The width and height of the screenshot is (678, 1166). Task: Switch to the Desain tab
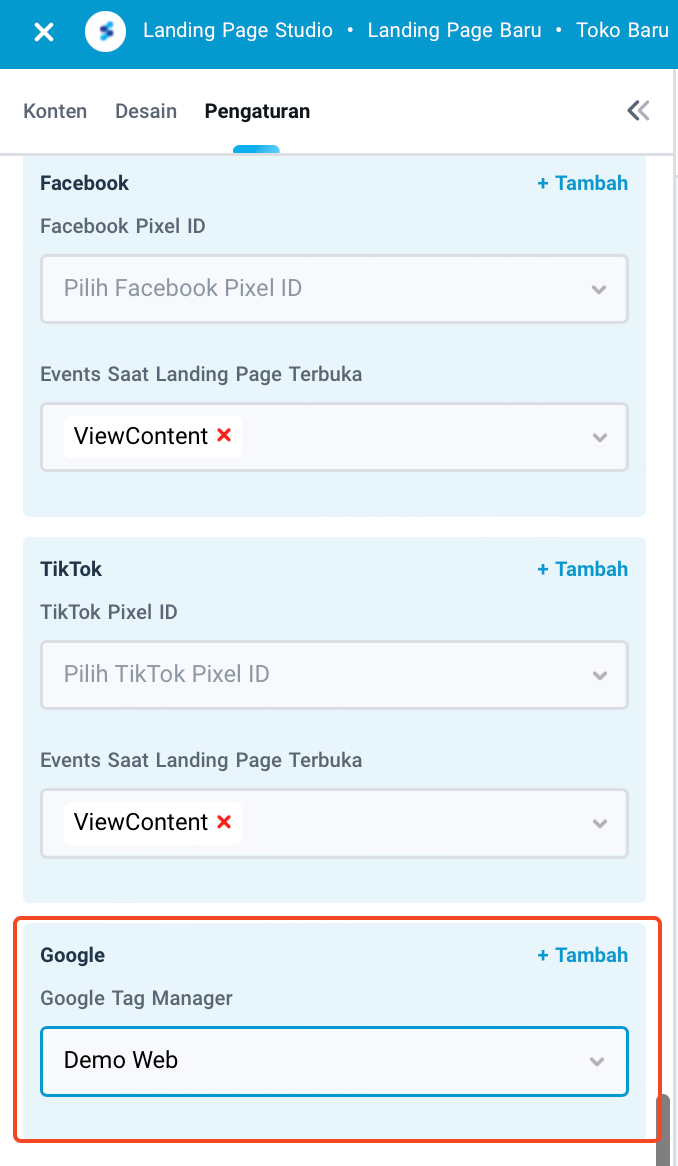(x=145, y=111)
